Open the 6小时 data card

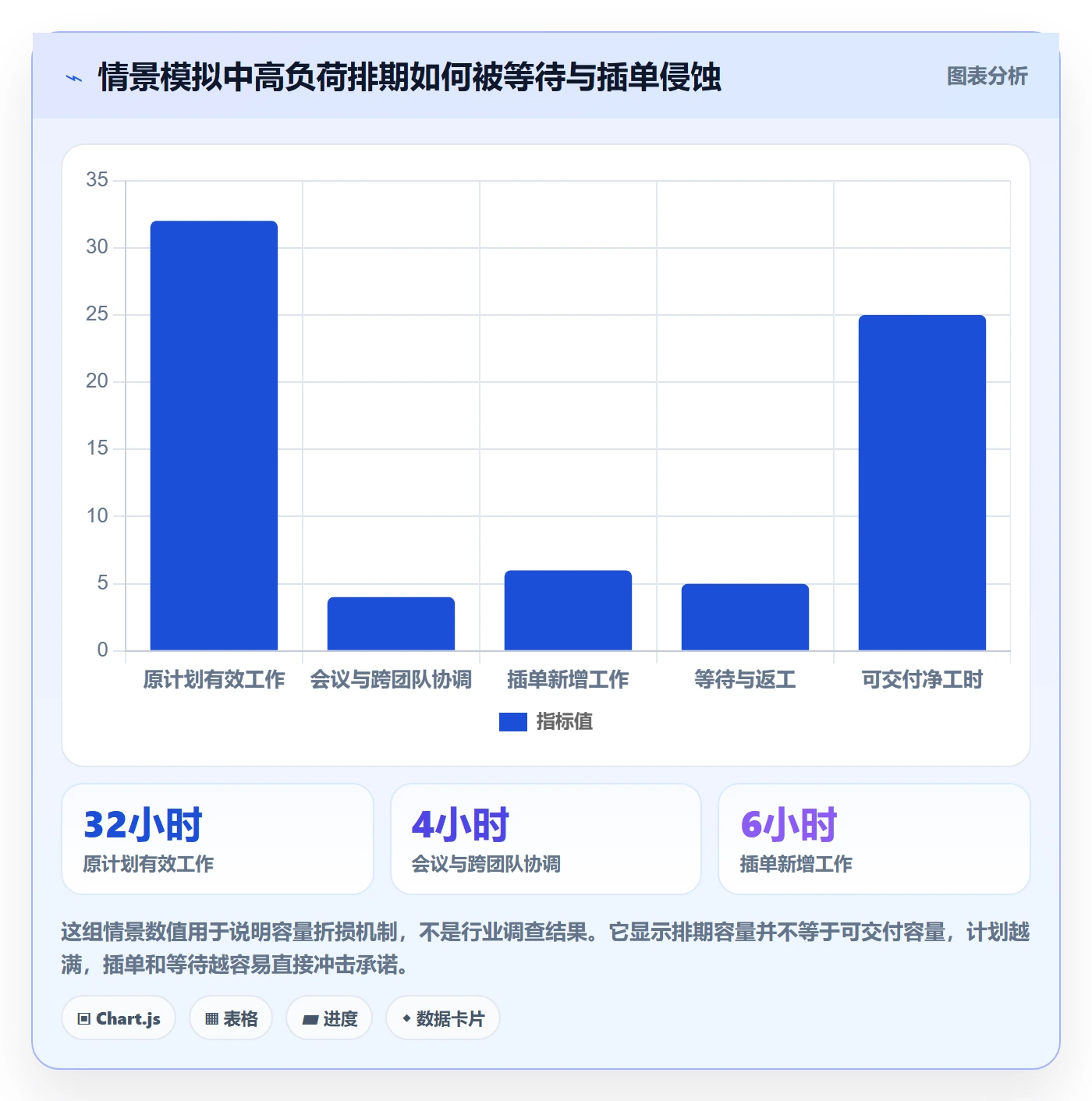pos(874,839)
